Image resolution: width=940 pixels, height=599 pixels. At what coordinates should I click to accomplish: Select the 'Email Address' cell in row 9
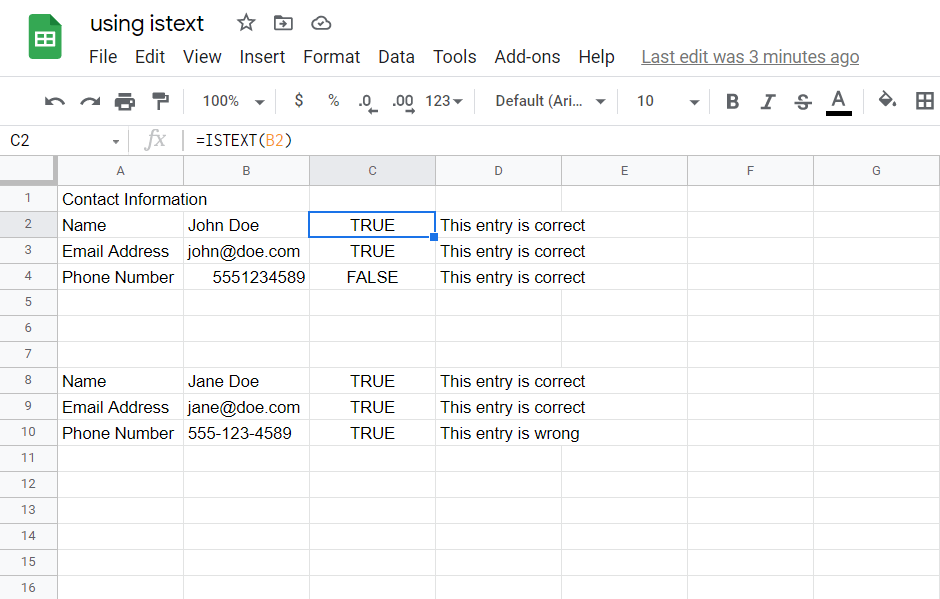120,407
